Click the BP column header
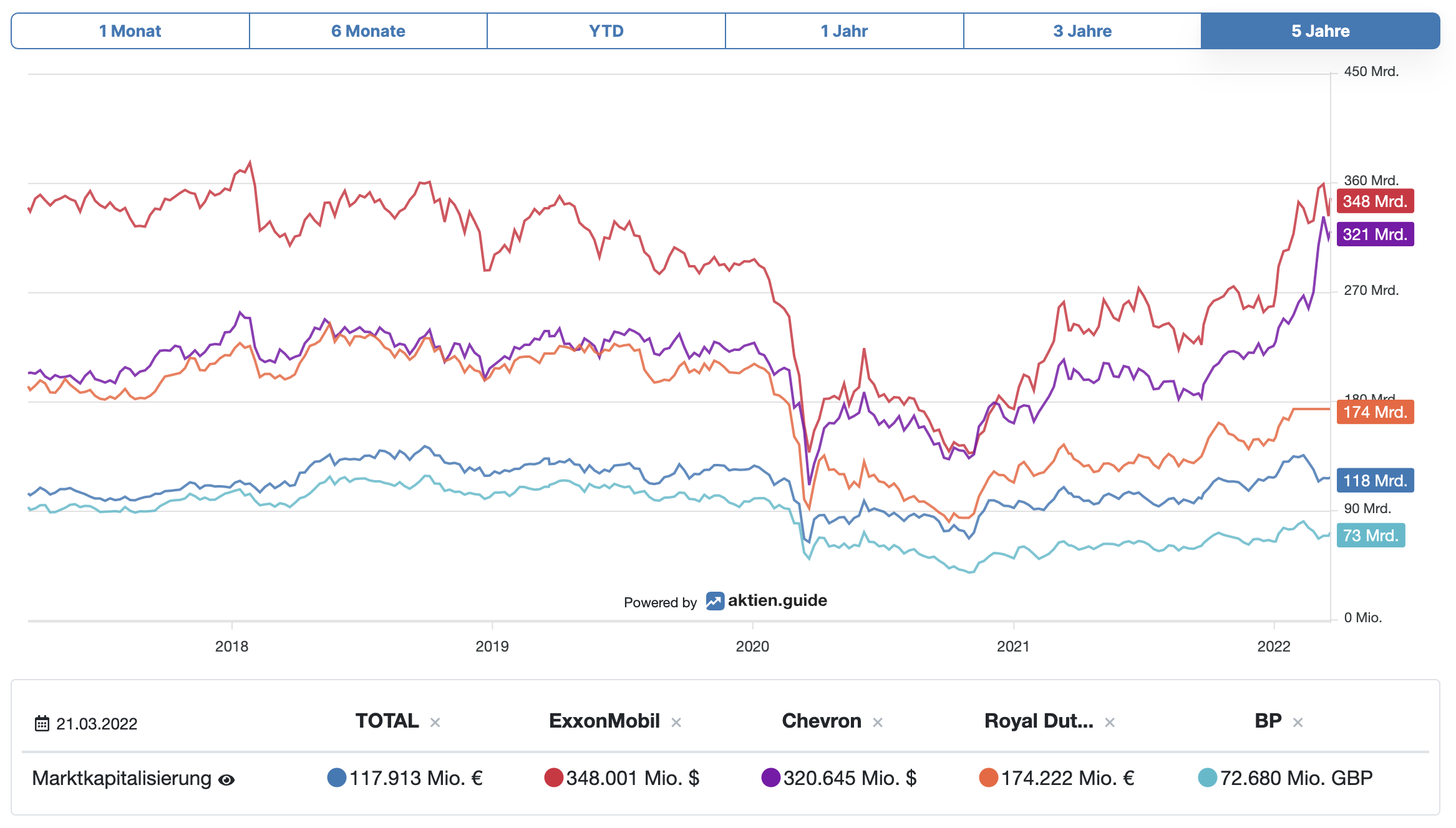Image resolution: width=1456 pixels, height=828 pixels. pos(1268,721)
